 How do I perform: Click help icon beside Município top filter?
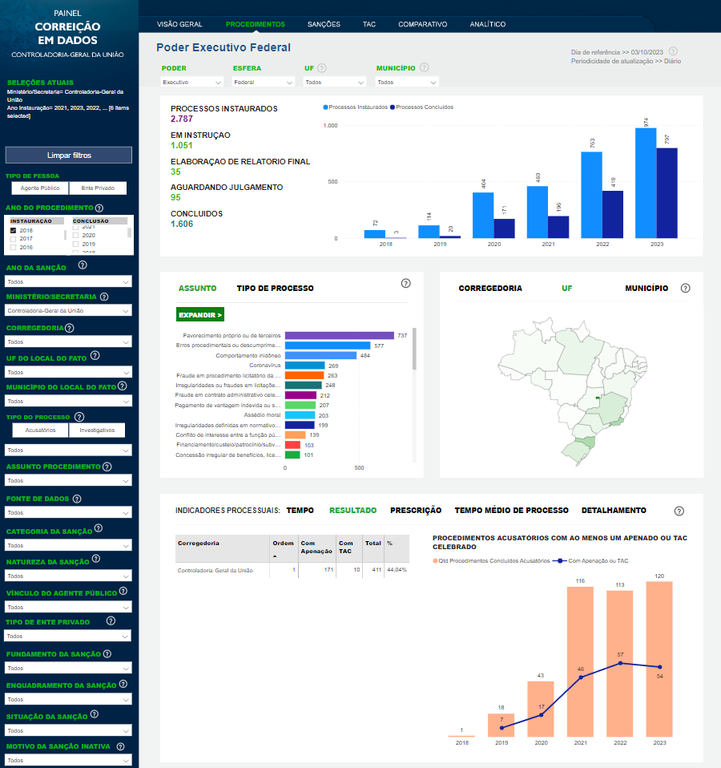[x=424, y=68]
